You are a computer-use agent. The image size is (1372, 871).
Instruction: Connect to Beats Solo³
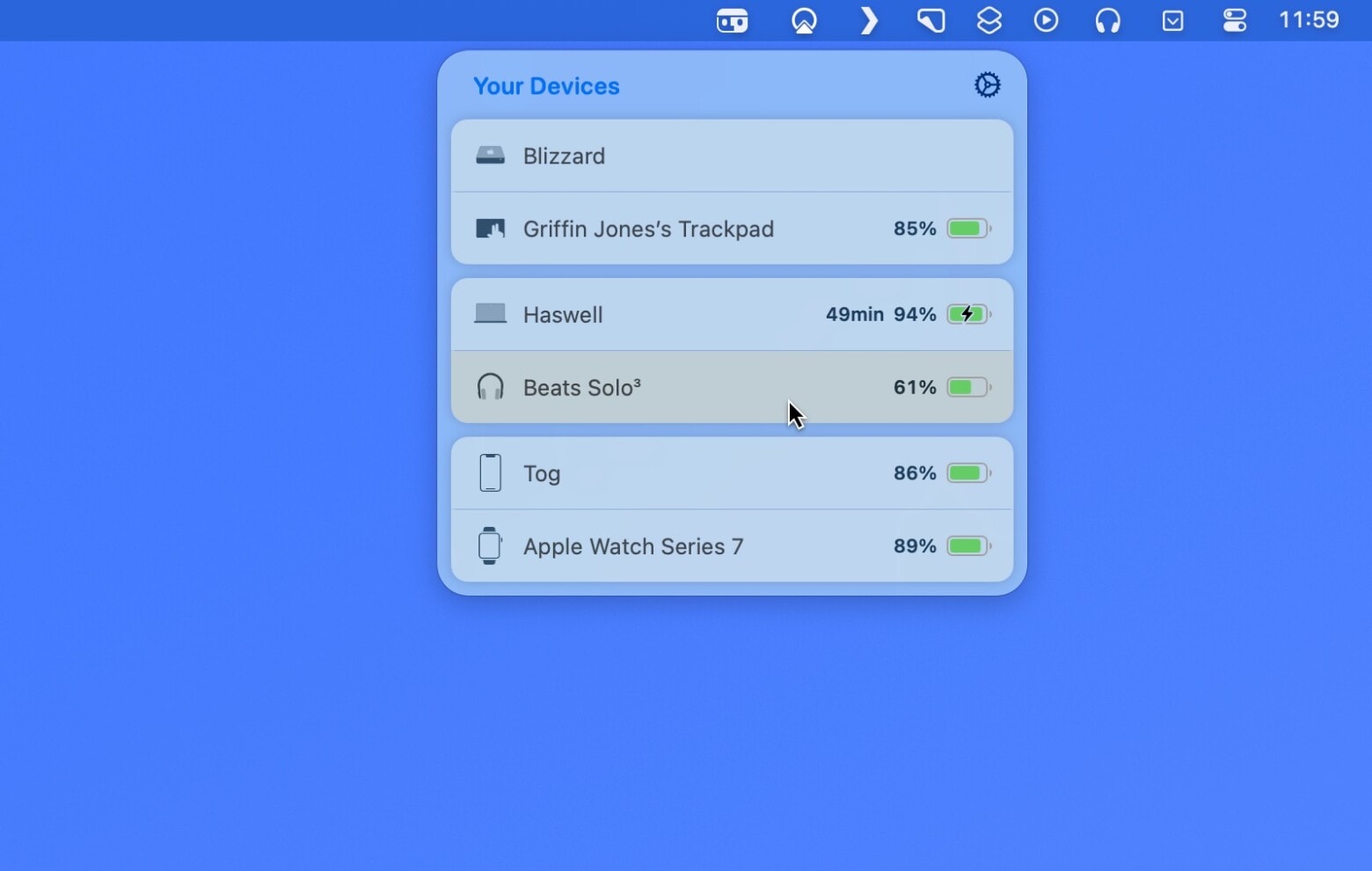pos(731,387)
